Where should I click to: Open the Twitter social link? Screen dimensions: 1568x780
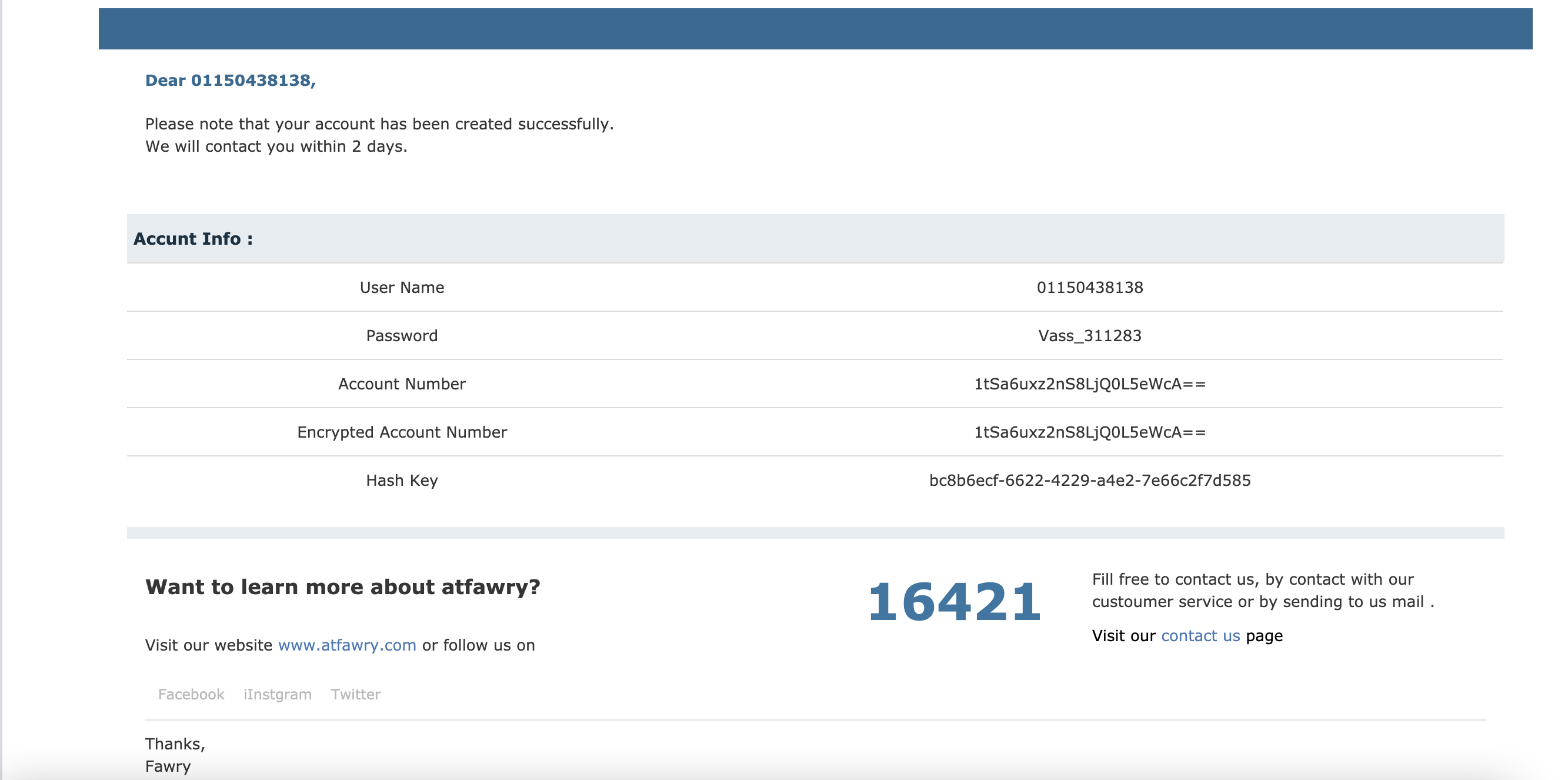tap(355, 694)
